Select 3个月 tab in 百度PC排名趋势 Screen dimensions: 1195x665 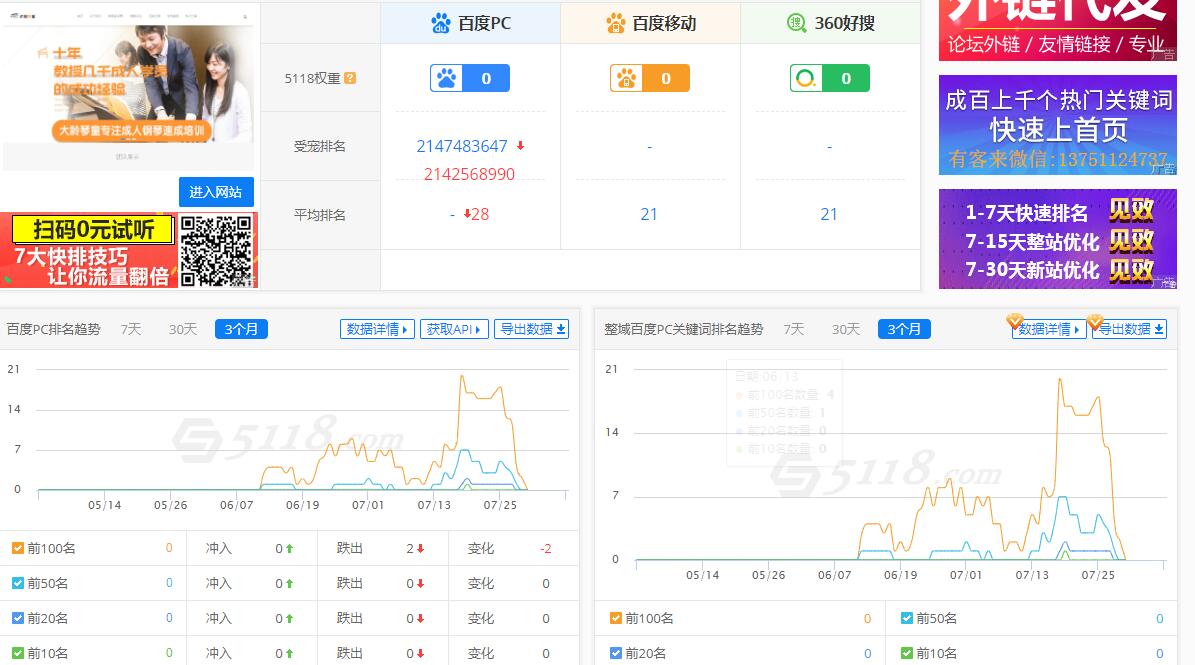(x=241, y=329)
